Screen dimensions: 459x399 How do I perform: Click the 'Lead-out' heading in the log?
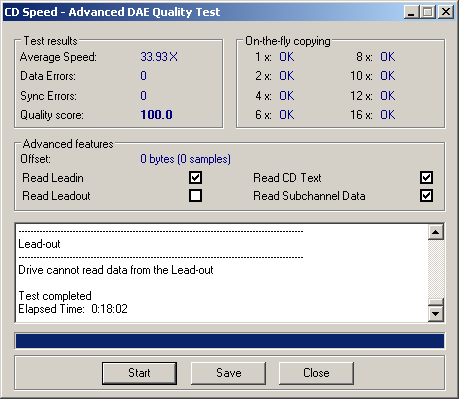pyautogui.click(x=39, y=244)
